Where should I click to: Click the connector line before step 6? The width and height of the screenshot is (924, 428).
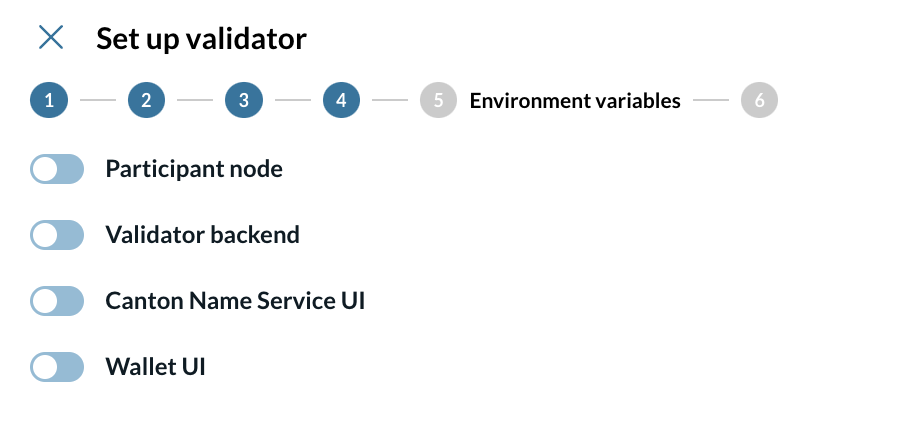[x=711, y=101]
